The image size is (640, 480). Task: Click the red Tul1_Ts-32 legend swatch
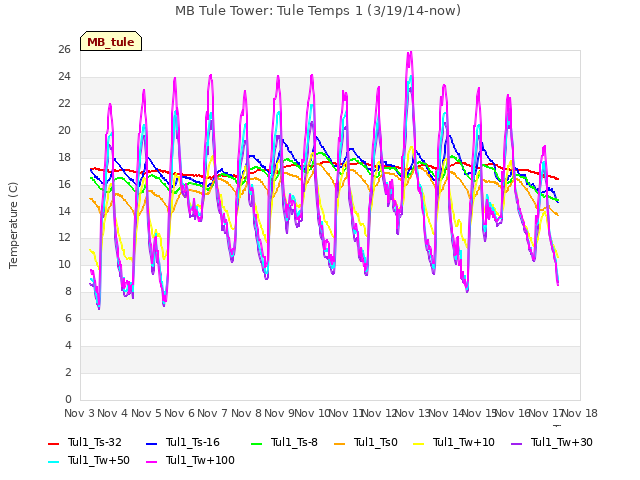[x=53, y=444]
